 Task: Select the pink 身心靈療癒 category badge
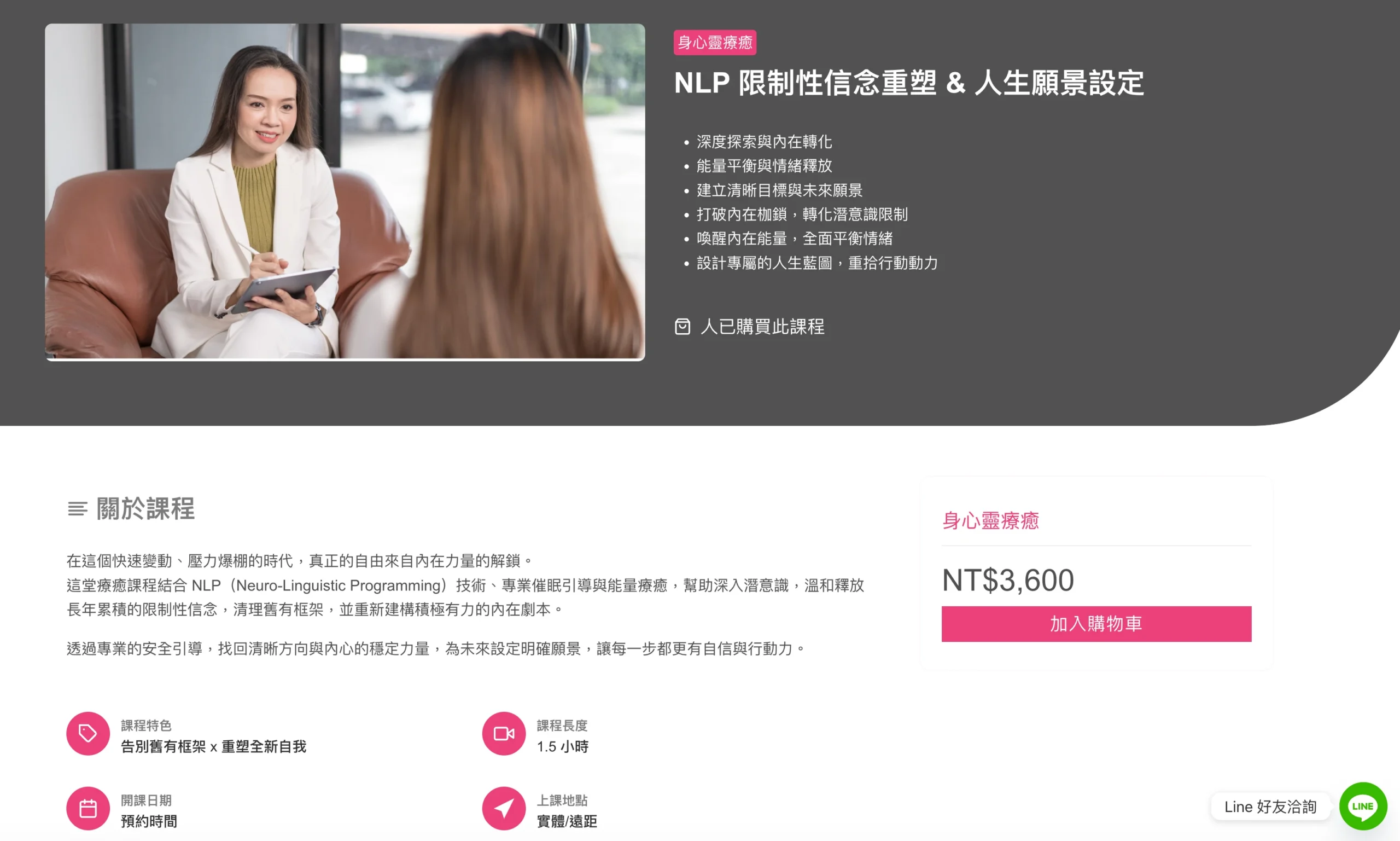715,43
